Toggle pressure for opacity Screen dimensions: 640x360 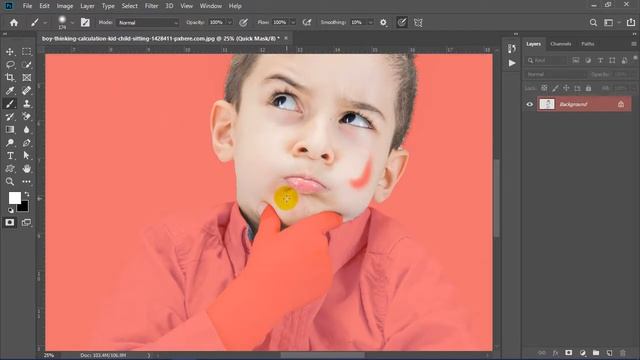pyautogui.click(x=243, y=23)
